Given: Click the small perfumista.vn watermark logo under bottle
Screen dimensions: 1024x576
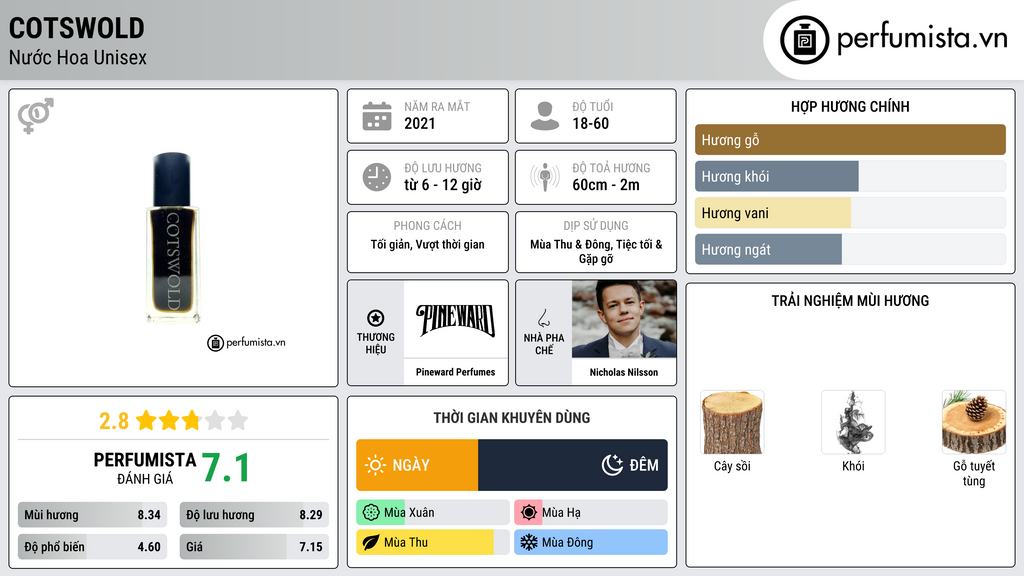Looking at the screenshot, I should click(246, 342).
